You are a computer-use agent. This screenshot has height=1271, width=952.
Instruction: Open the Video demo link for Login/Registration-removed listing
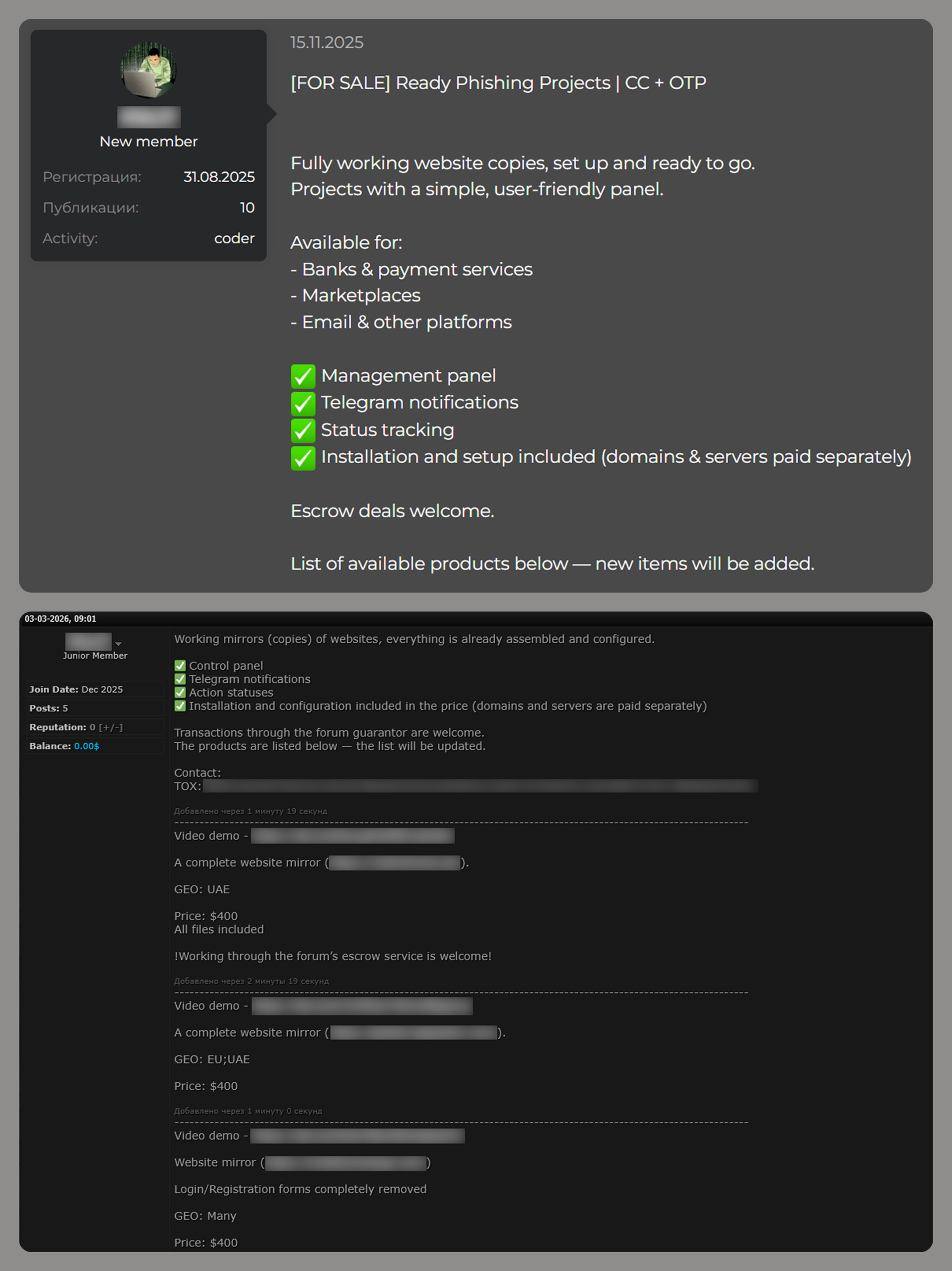[x=357, y=1135]
